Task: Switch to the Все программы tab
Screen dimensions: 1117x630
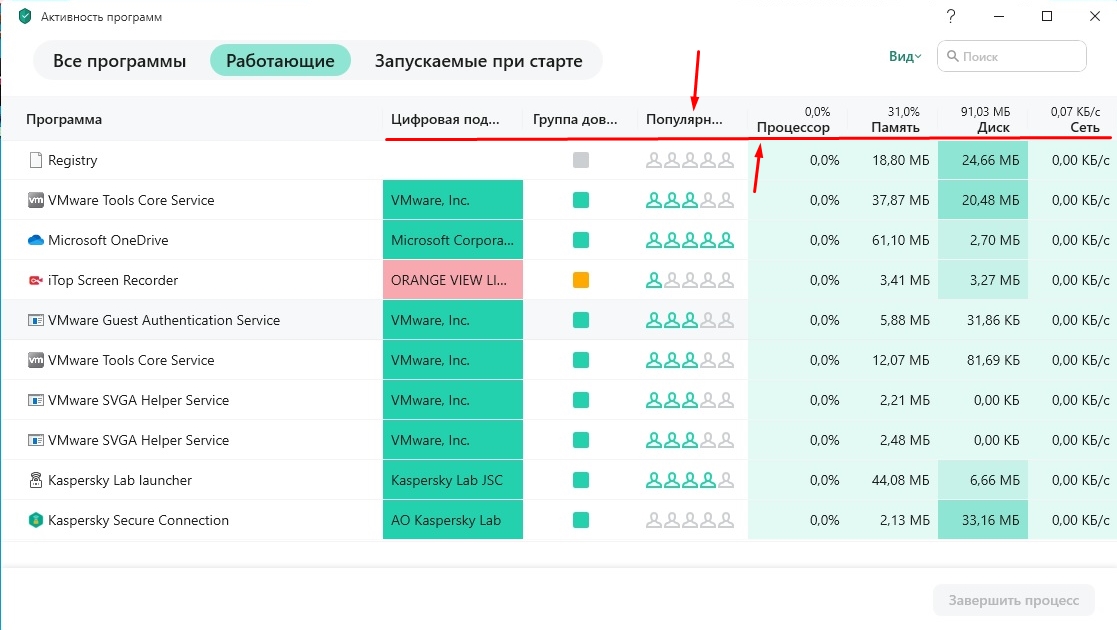Action: pos(120,61)
